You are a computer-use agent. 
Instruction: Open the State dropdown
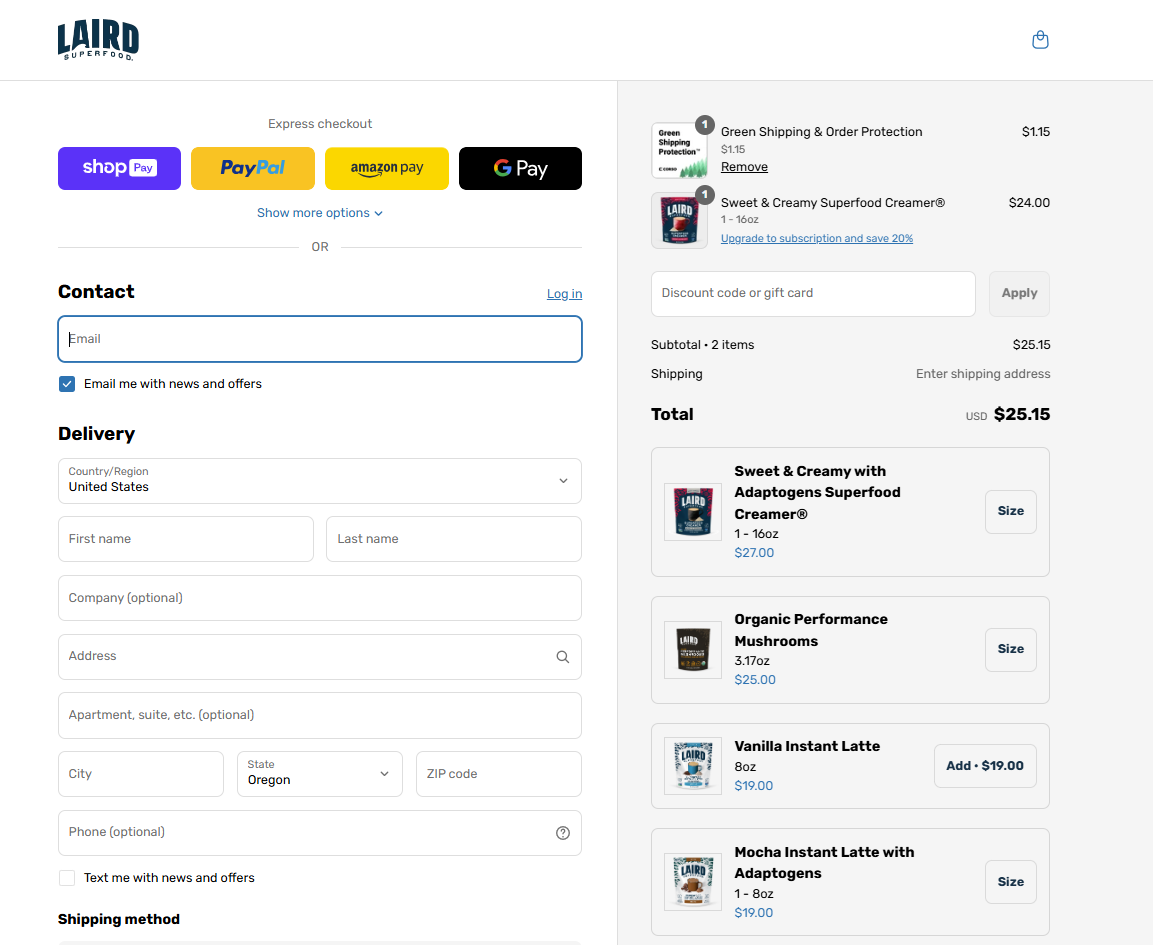[x=320, y=774]
